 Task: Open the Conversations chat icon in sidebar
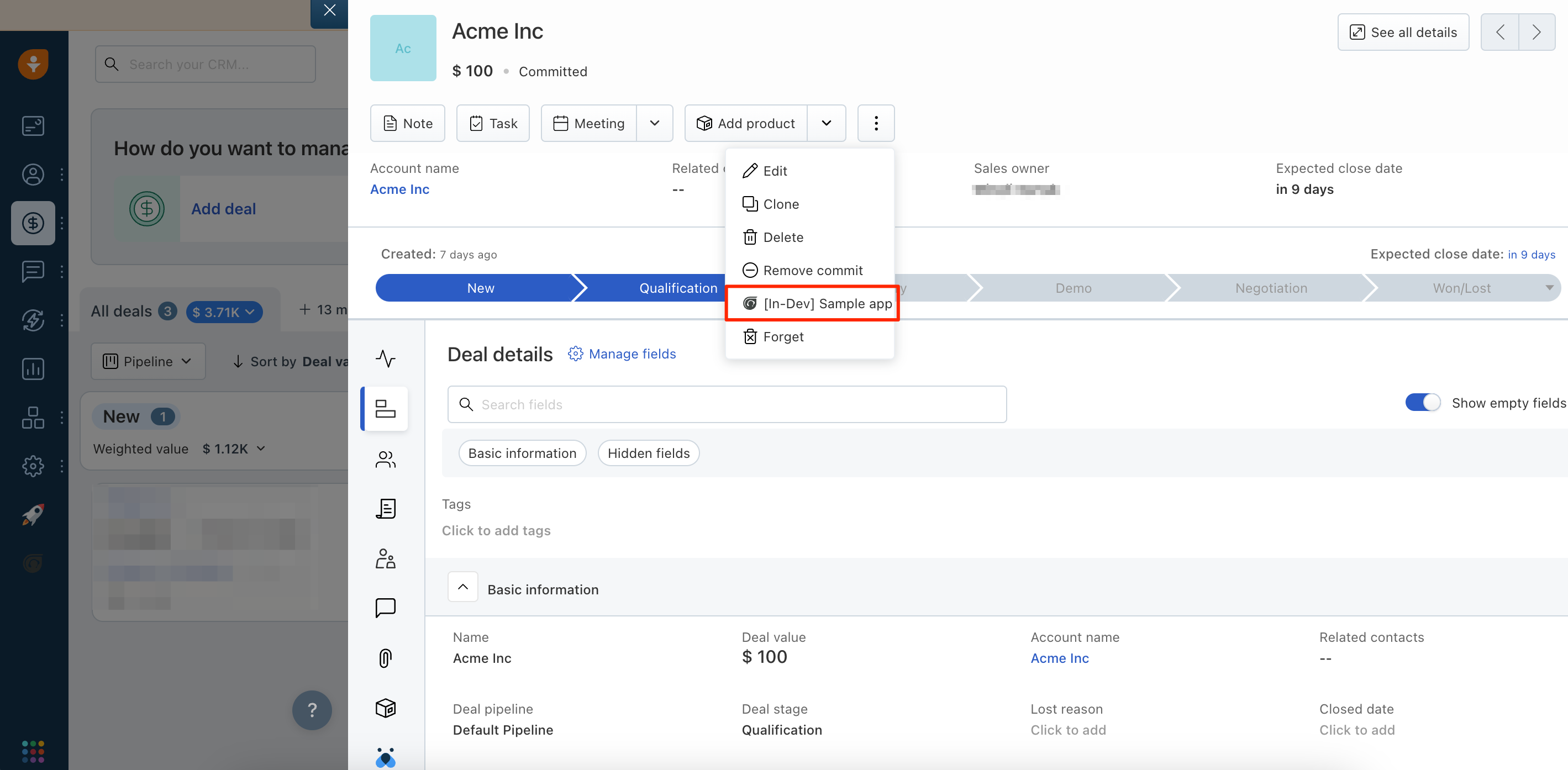click(x=33, y=271)
